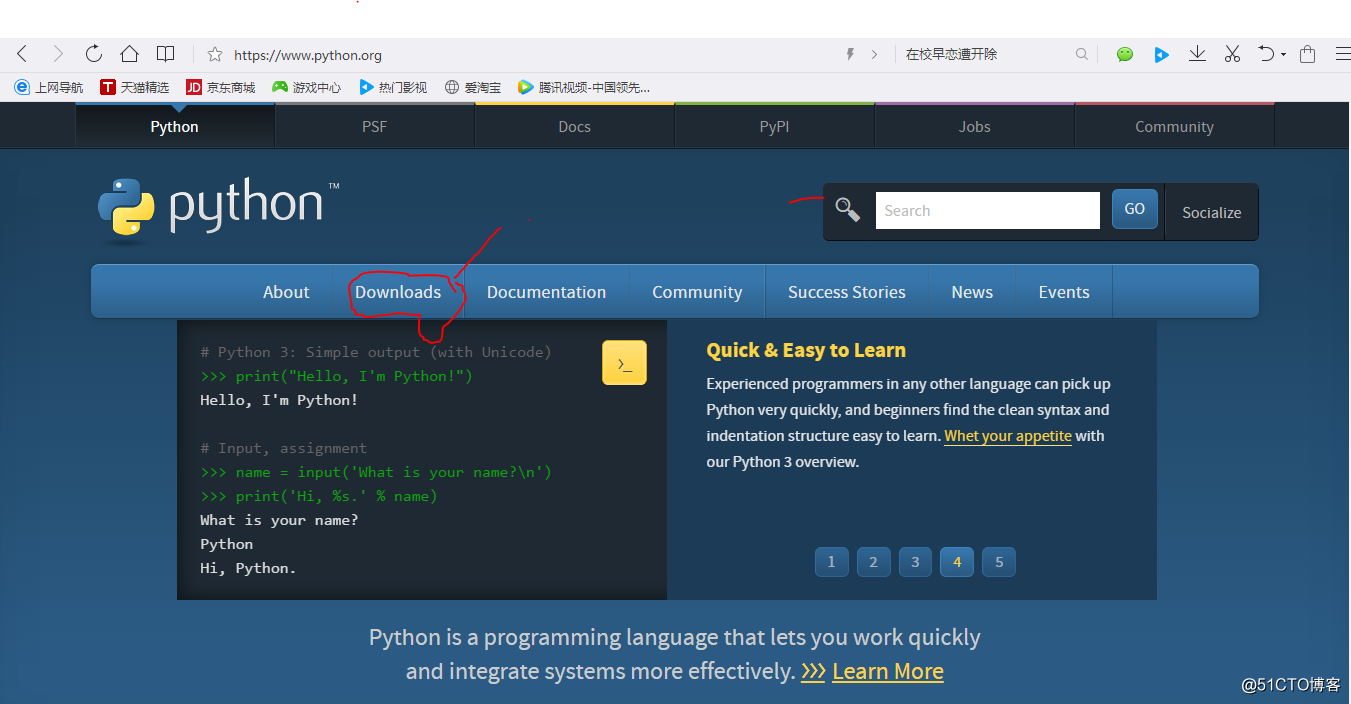Open the 腾讯视频 bookmark

(x=583, y=87)
